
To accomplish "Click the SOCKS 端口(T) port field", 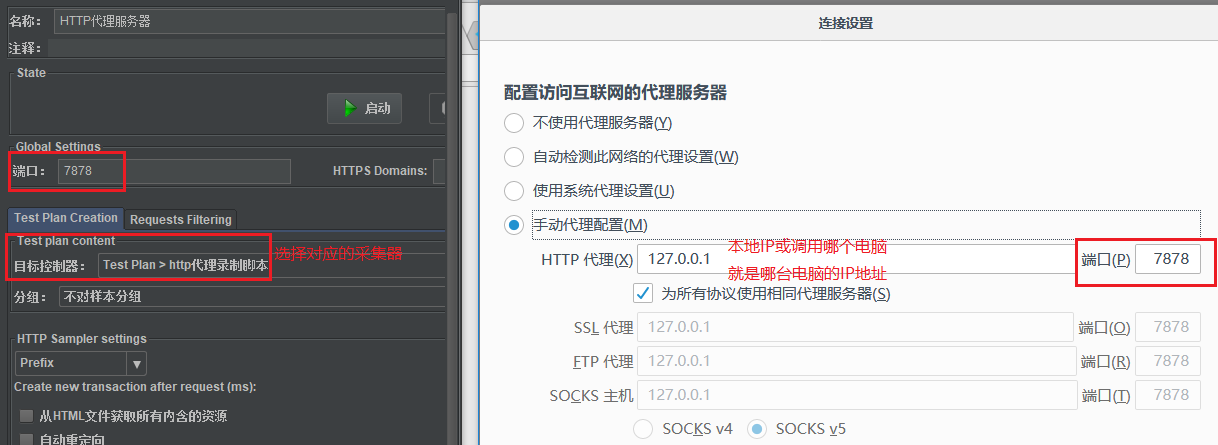I will tap(1168, 395).
